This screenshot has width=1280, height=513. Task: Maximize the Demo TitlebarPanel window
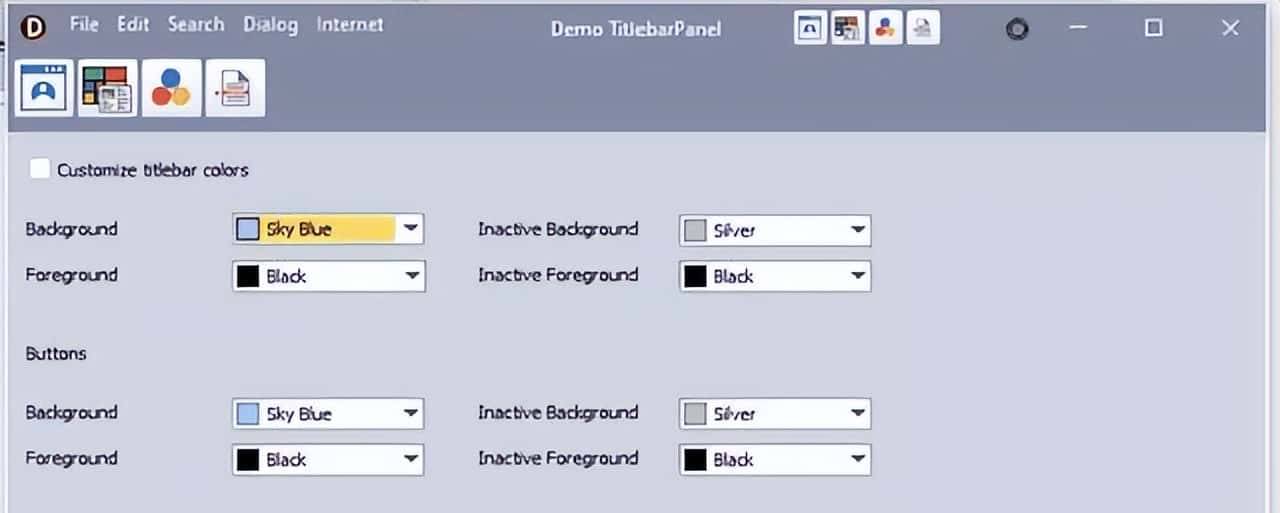point(1154,28)
